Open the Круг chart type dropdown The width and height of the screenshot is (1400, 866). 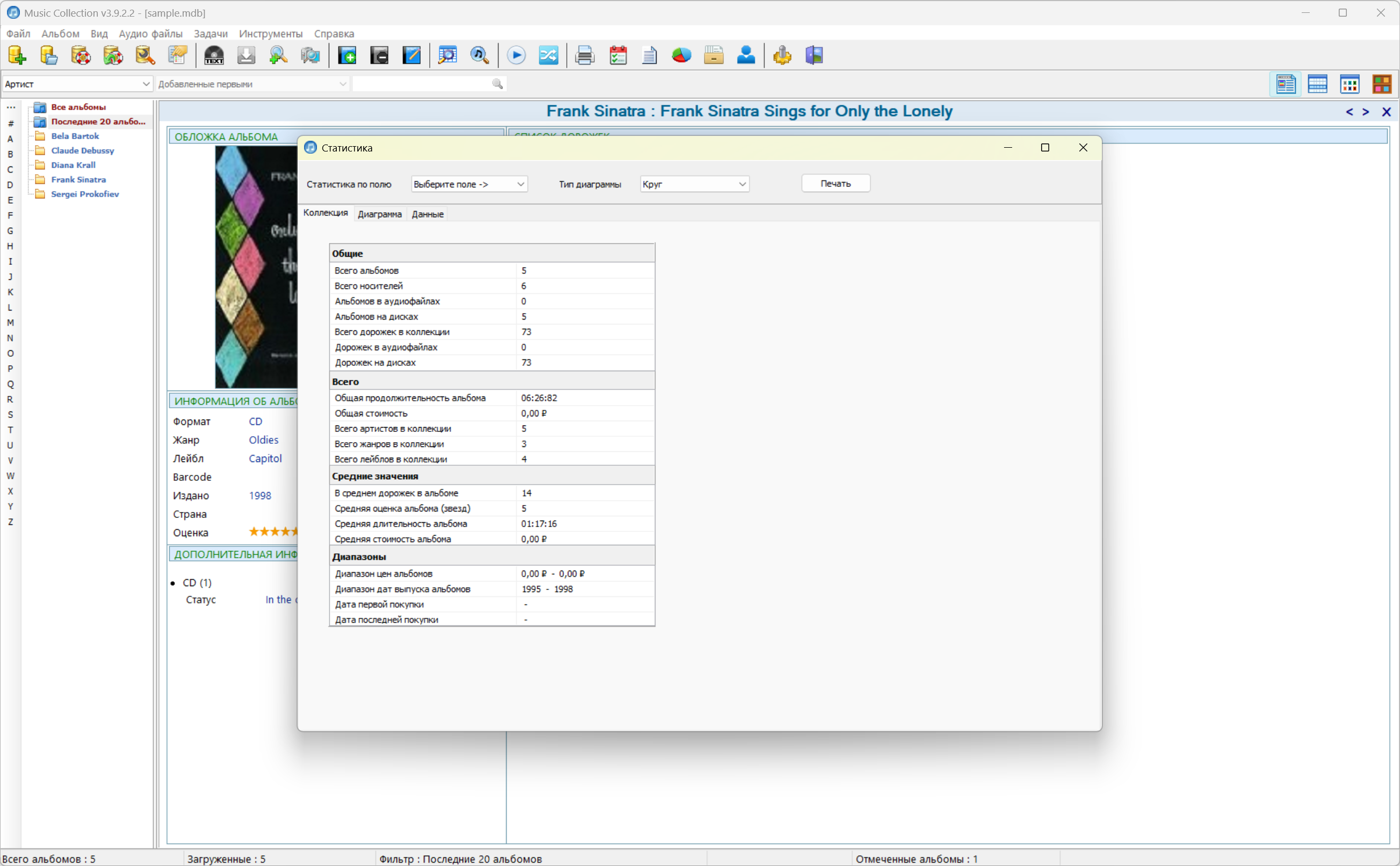(694, 184)
